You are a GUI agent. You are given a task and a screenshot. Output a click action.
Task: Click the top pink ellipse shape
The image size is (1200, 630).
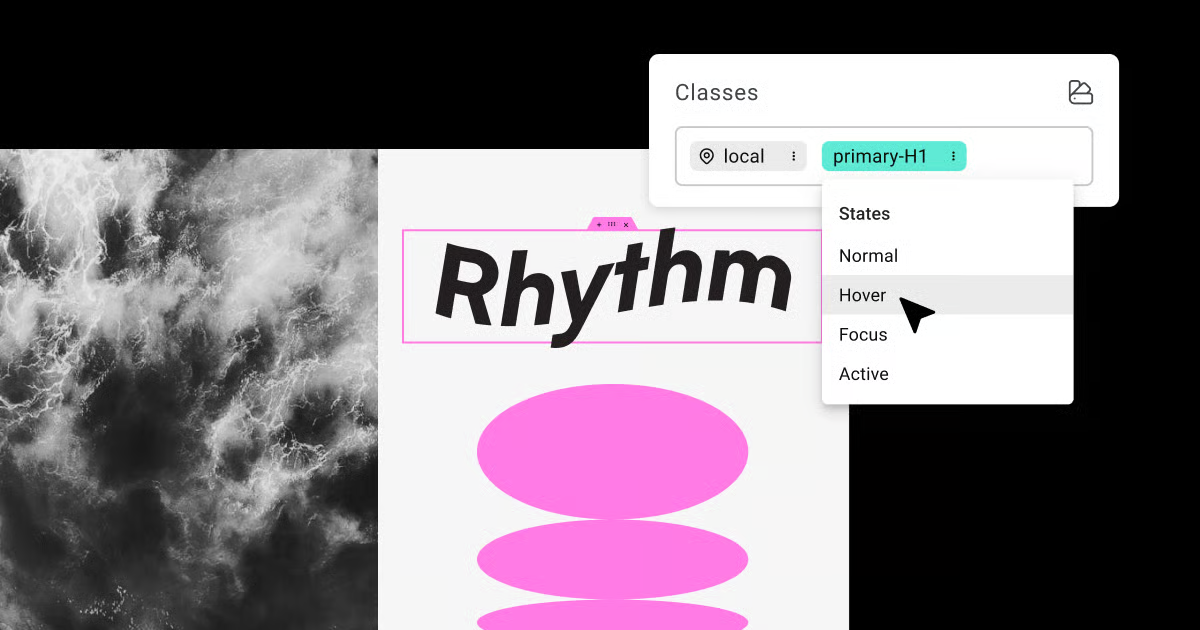[x=613, y=451]
